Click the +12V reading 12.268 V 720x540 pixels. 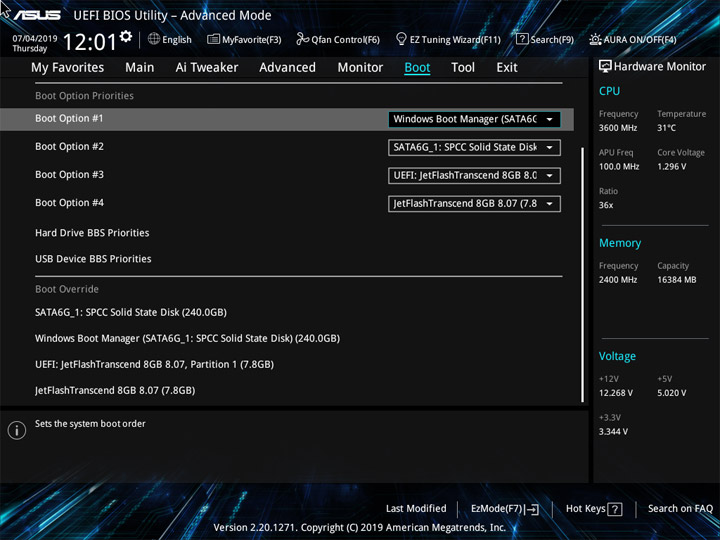coord(615,393)
